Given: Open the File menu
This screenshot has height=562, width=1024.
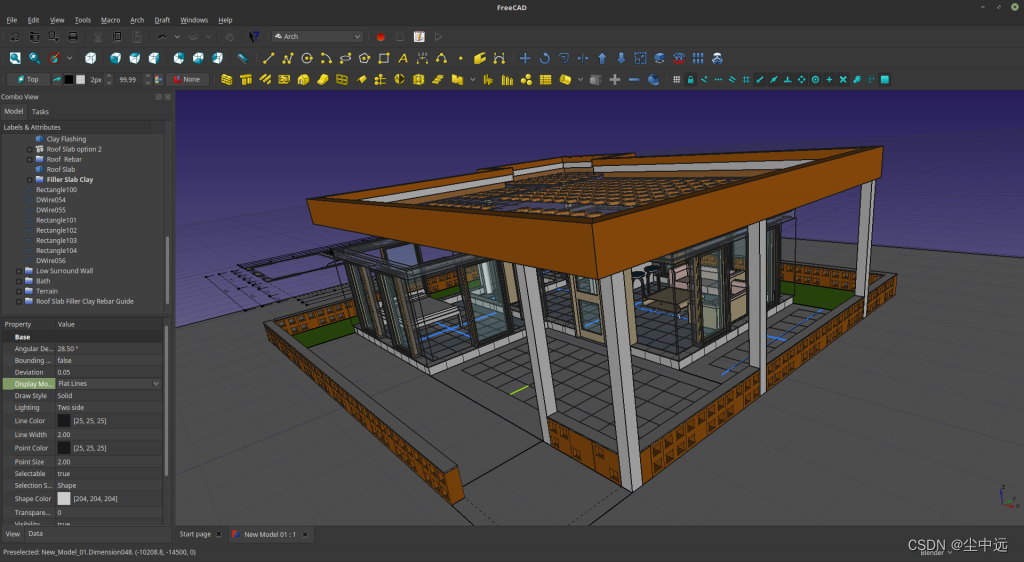Looking at the screenshot, I should coord(12,20).
